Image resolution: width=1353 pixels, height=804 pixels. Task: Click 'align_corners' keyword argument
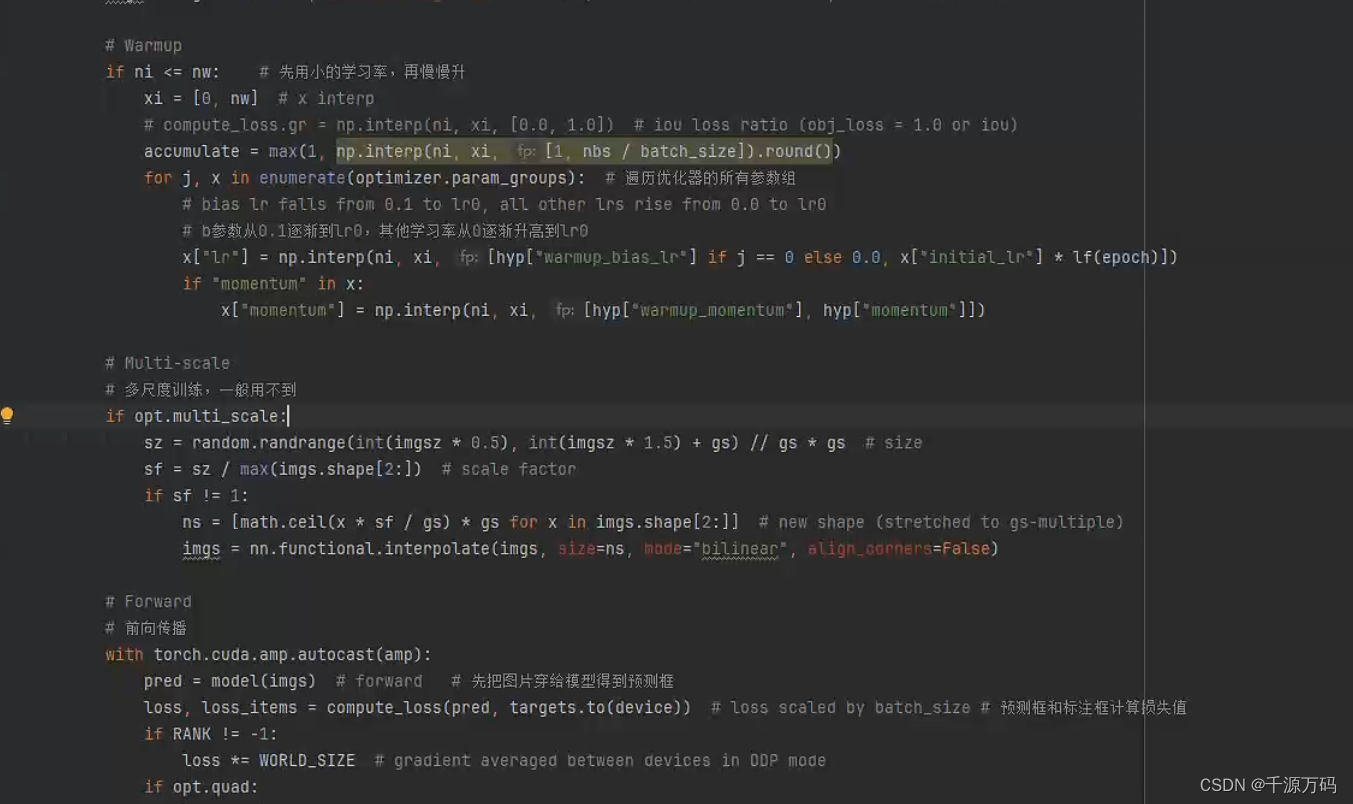pos(869,549)
